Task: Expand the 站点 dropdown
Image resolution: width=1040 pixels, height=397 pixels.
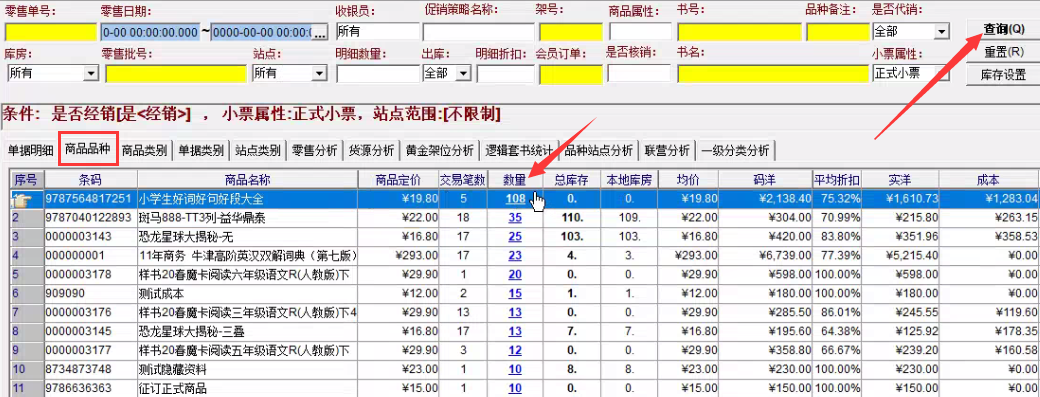Action: coord(320,74)
